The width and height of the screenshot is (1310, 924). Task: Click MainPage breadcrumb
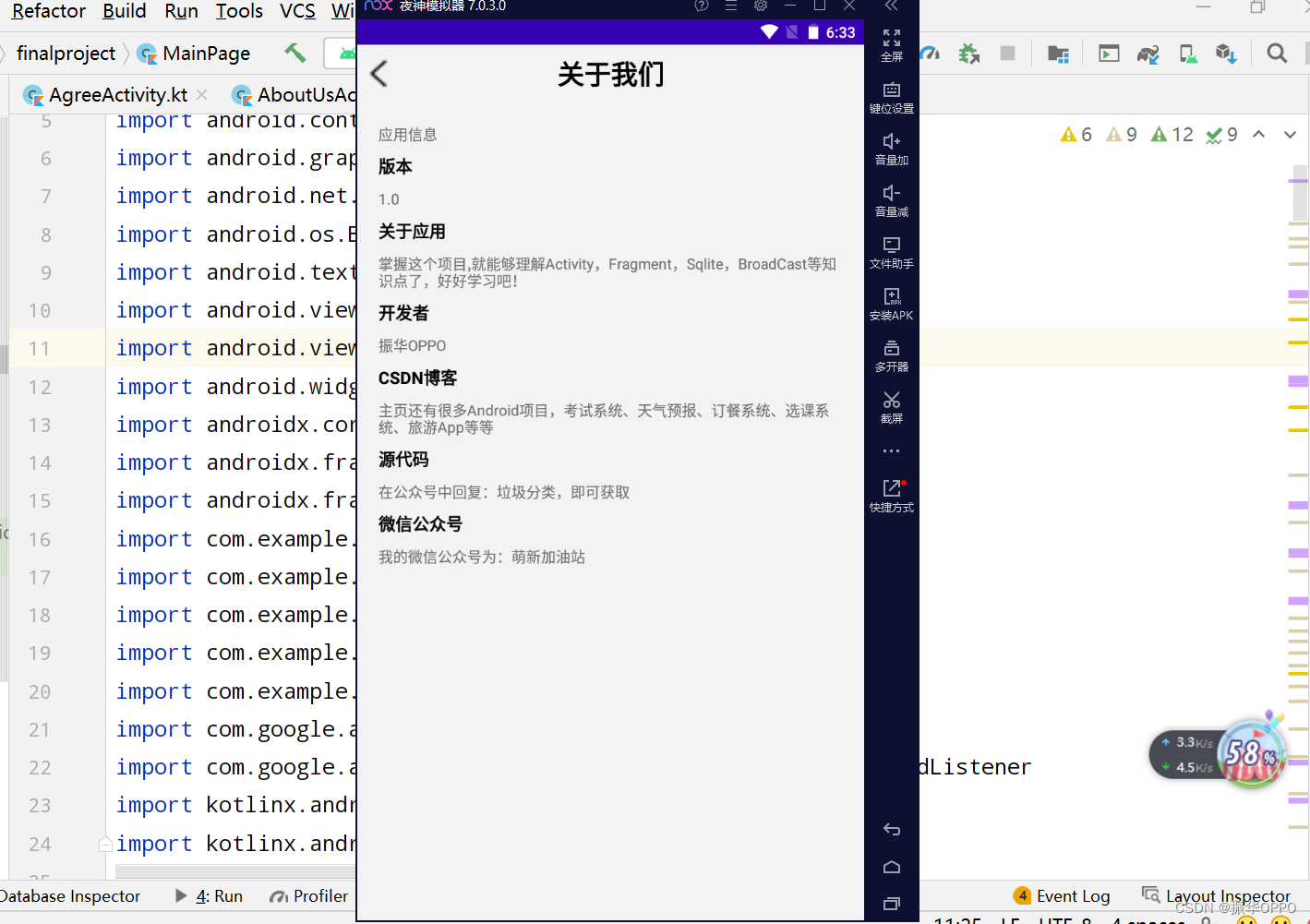point(194,54)
